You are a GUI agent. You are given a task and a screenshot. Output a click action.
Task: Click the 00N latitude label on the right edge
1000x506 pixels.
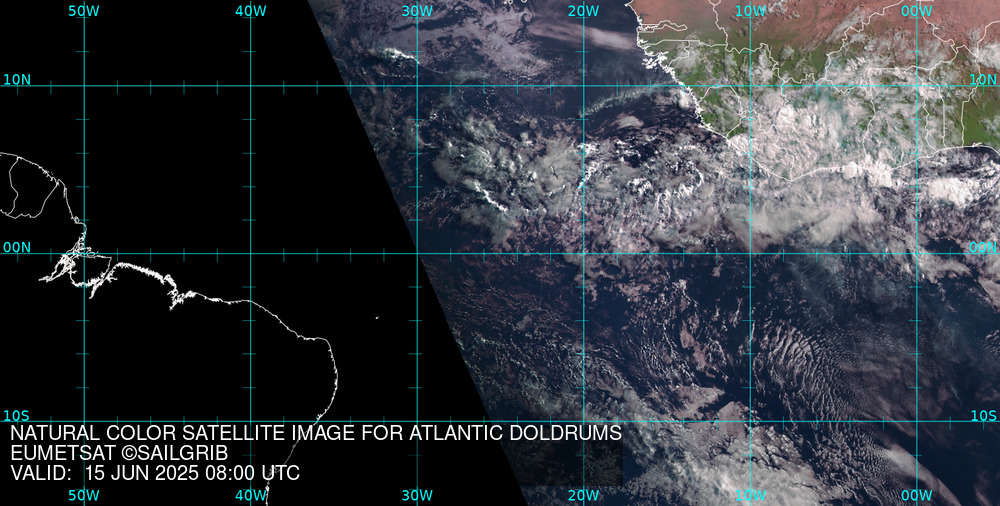[x=983, y=247]
